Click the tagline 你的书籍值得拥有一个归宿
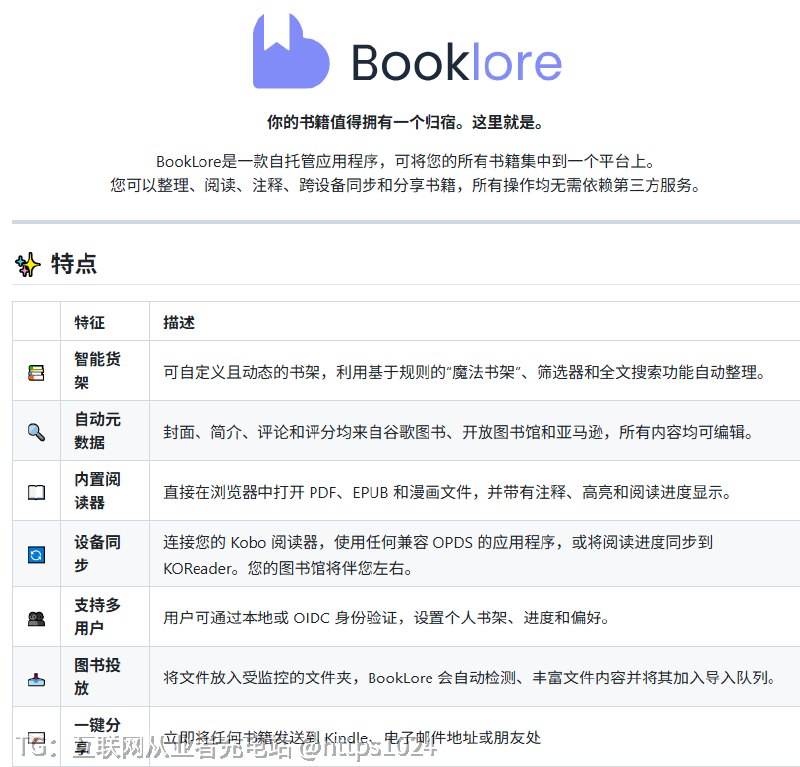 pyautogui.click(x=405, y=122)
